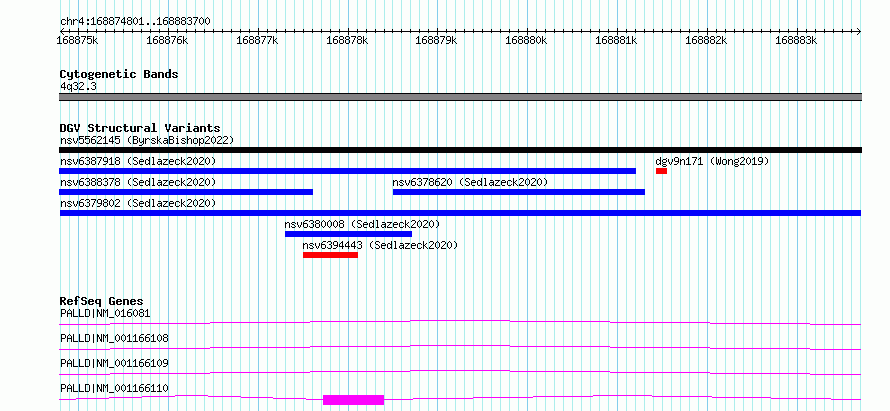Click the Cytogenetic Bands track heading
Screen dimensions: 890x411
(x=119, y=74)
